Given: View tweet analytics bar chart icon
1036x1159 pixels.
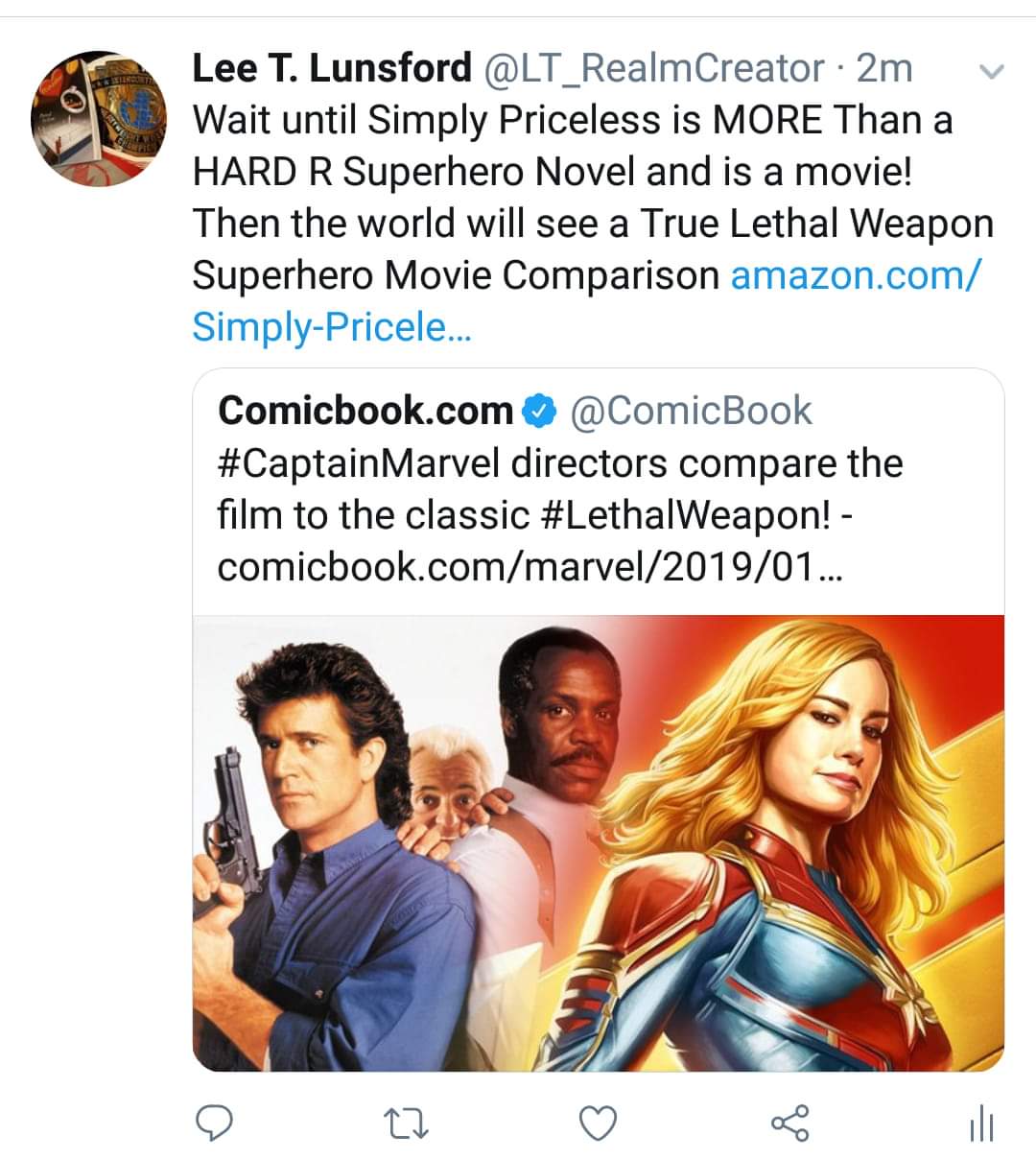Looking at the screenshot, I should coord(980,1123).
